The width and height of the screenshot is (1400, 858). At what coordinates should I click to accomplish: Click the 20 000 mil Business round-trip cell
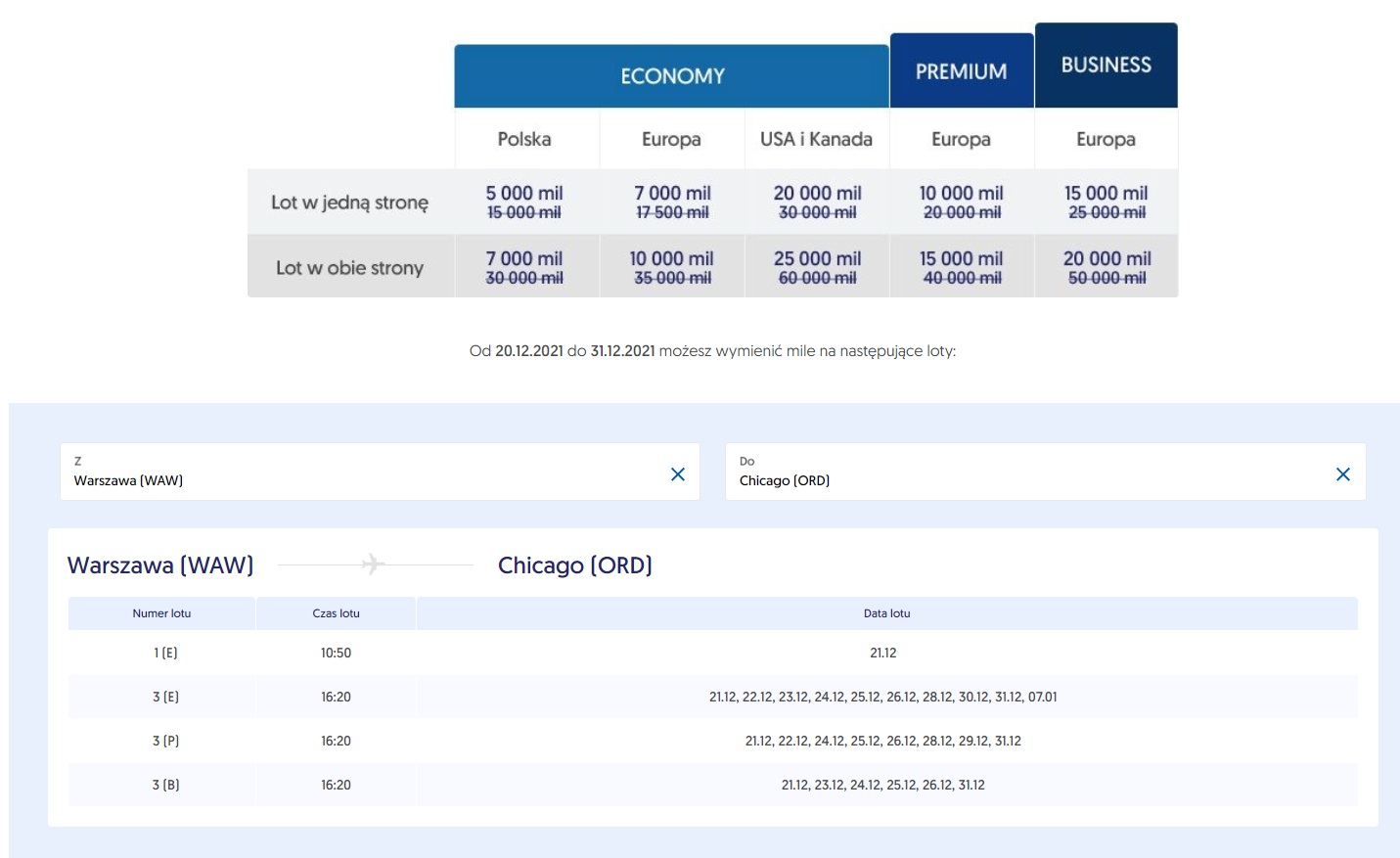[x=1106, y=266]
